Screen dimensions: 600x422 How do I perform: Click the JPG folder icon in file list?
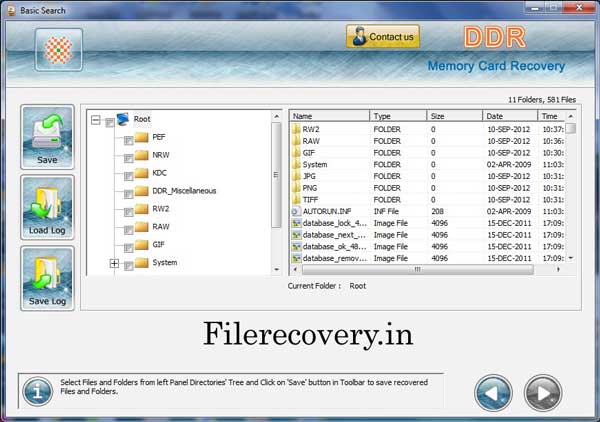point(296,176)
